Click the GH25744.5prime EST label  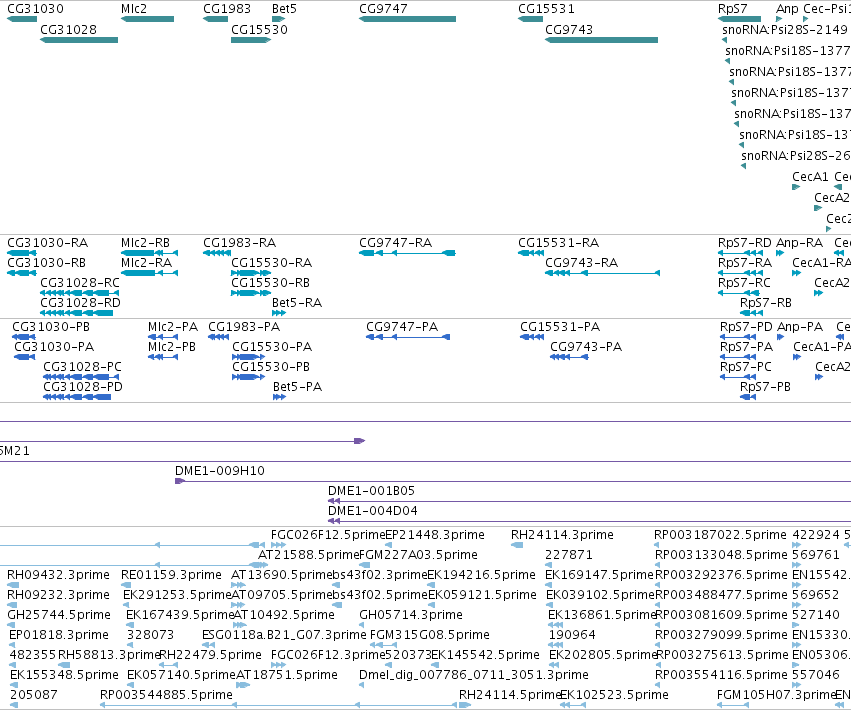59,615
